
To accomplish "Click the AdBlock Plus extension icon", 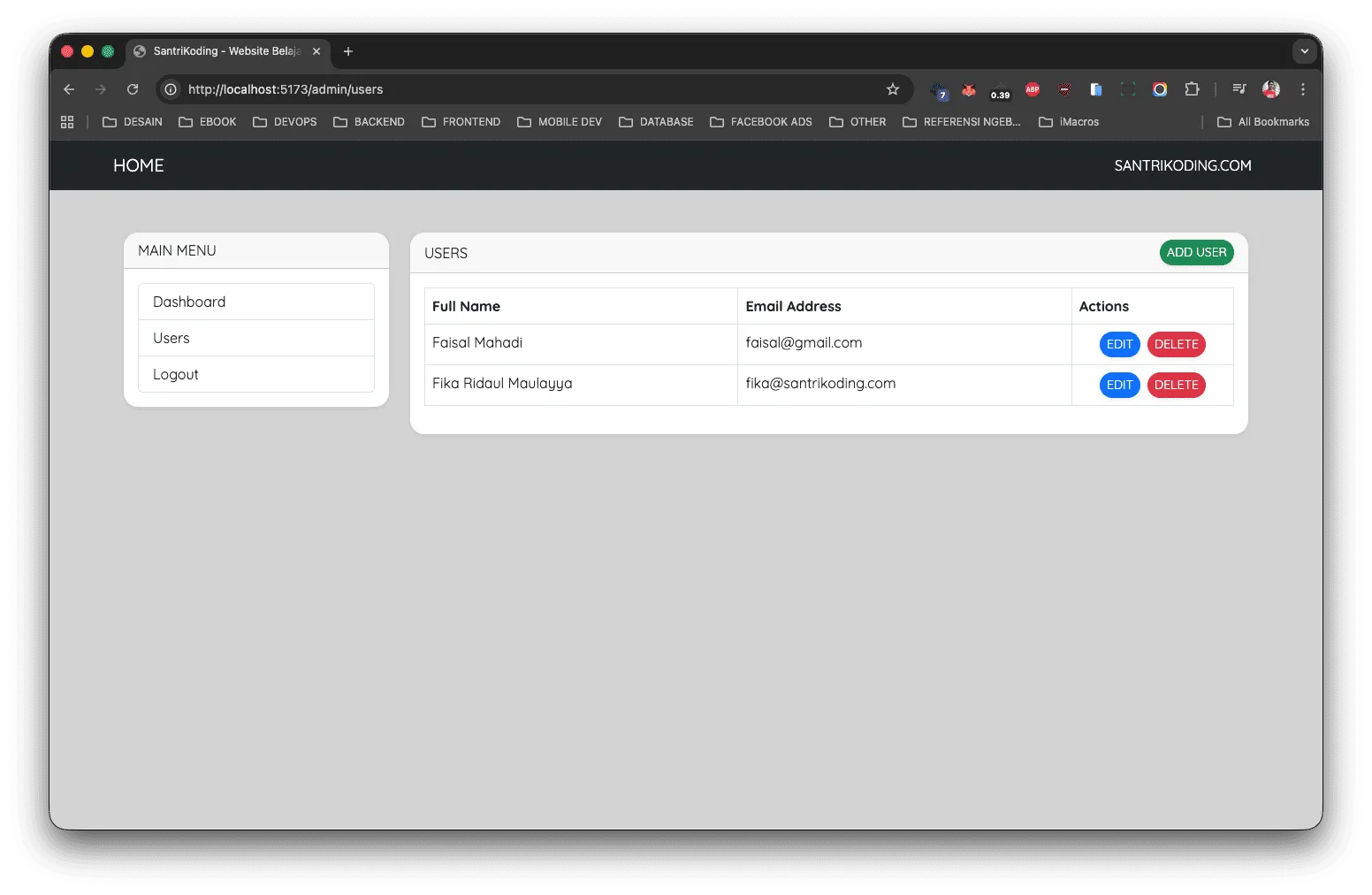I will [1033, 89].
